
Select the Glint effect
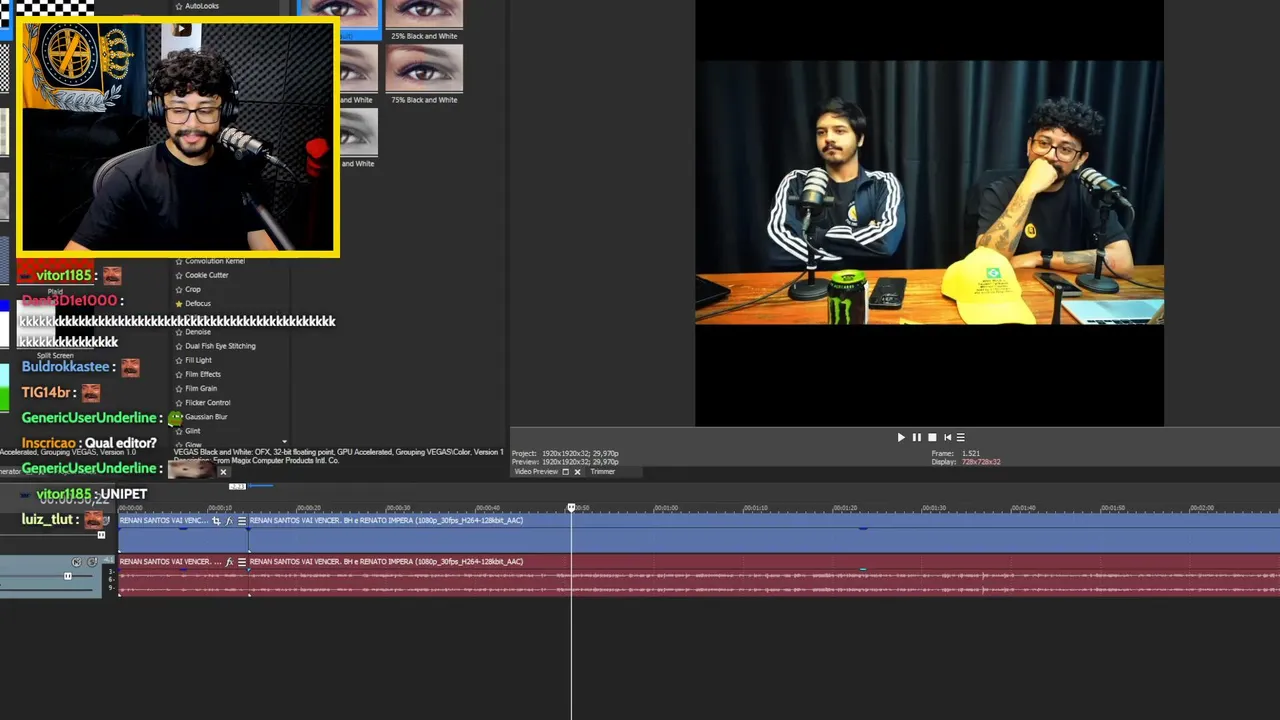(x=193, y=431)
